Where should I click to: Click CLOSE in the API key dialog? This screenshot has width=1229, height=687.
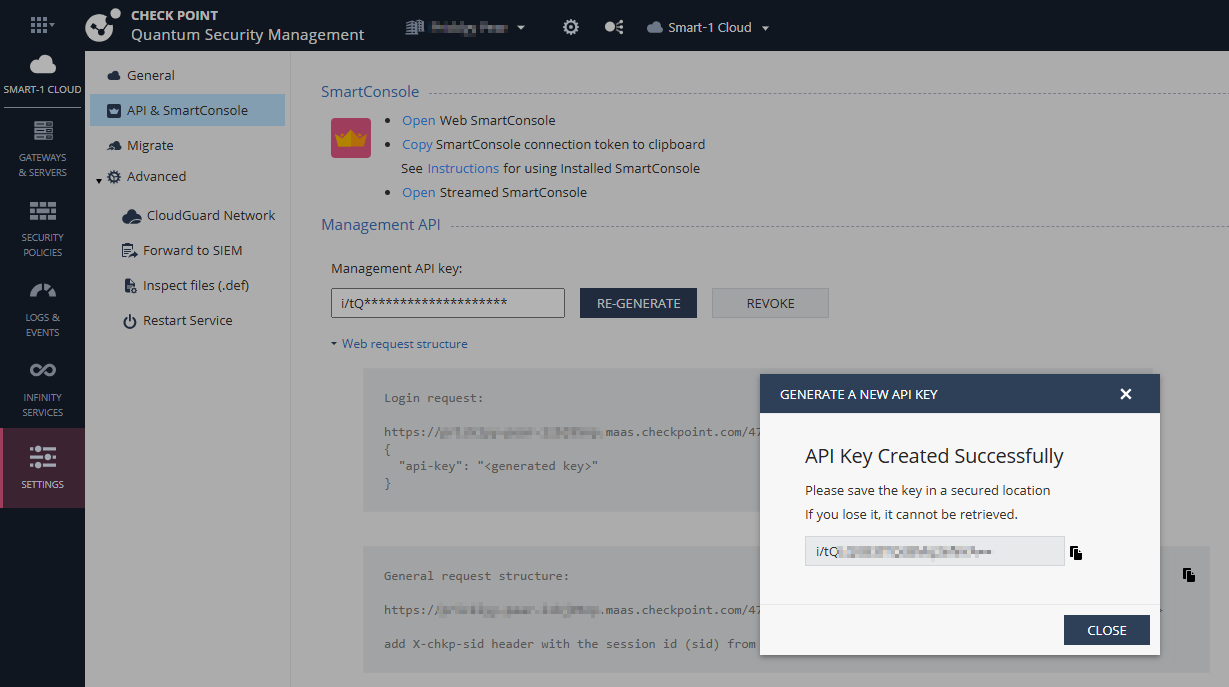tap(1106, 630)
